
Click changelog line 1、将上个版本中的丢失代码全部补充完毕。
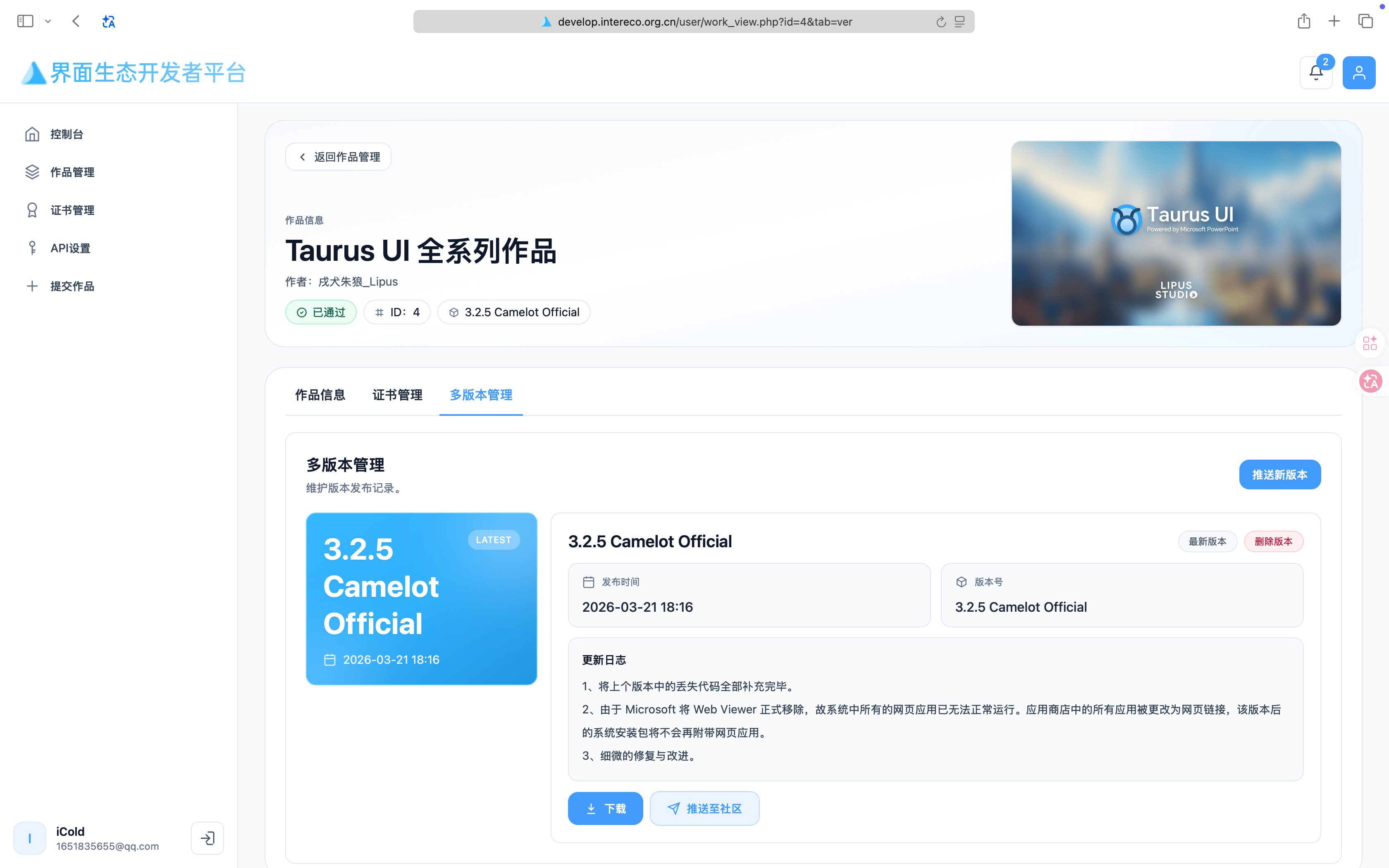click(x=690, y=687)
